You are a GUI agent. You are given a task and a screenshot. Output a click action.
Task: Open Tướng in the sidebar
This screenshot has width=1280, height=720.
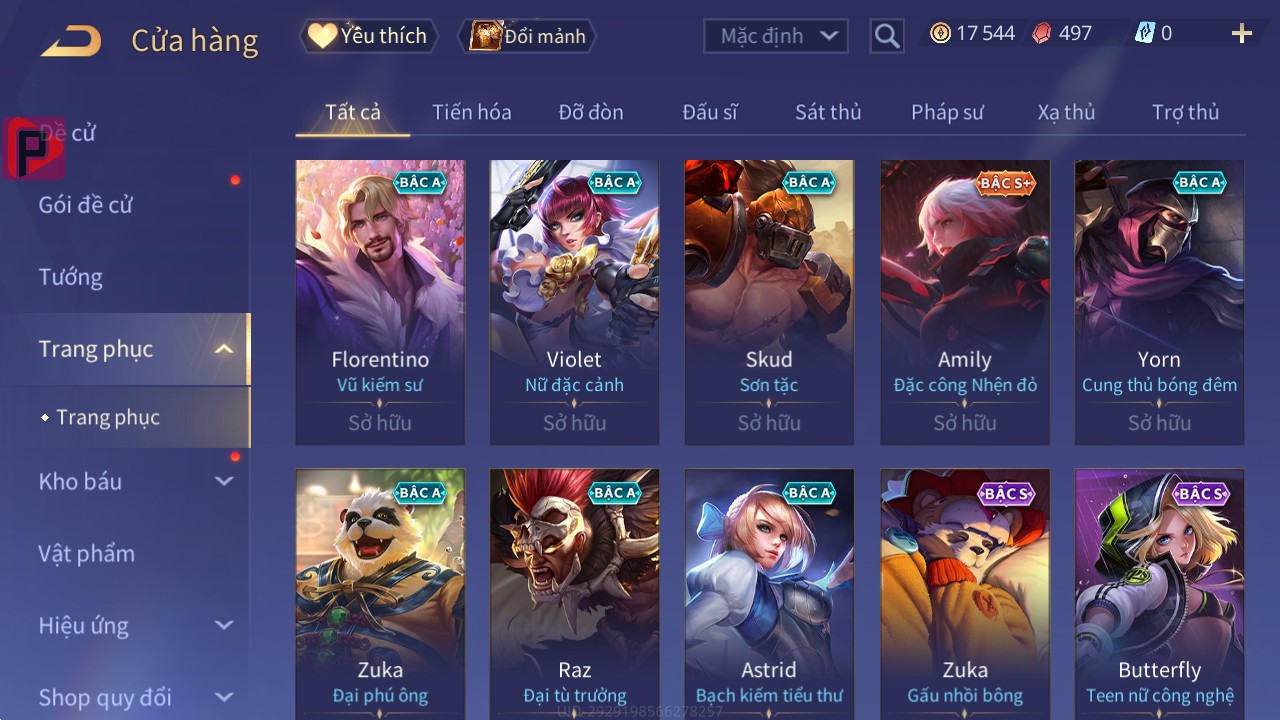71,277
